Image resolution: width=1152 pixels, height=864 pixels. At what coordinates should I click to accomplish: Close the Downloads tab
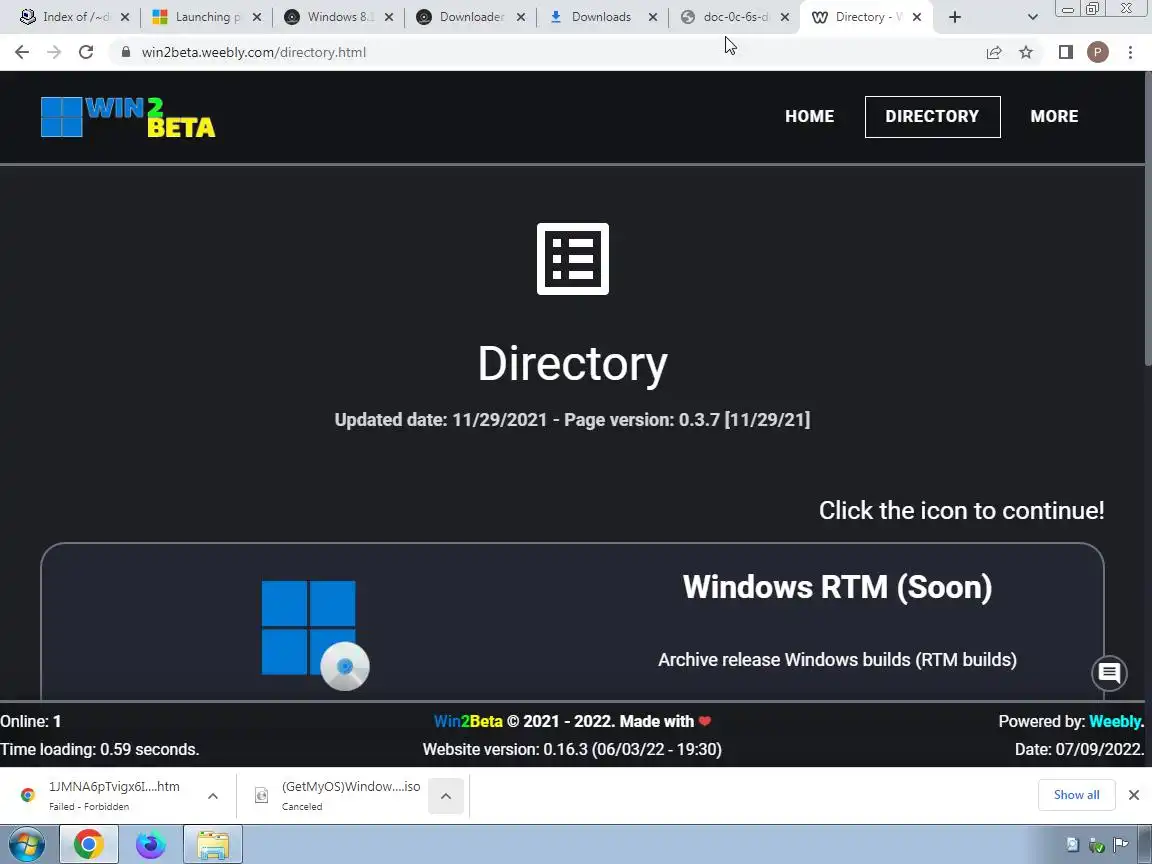pyautogui.click(x=652, y=17)
